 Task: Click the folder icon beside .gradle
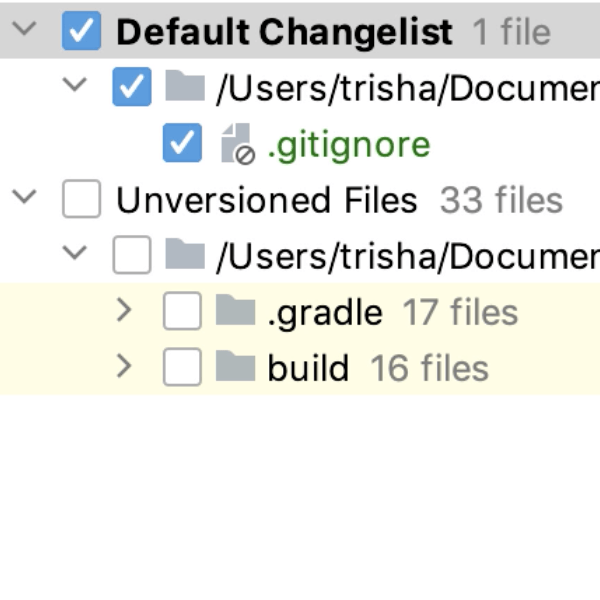[x=236, y=313]
